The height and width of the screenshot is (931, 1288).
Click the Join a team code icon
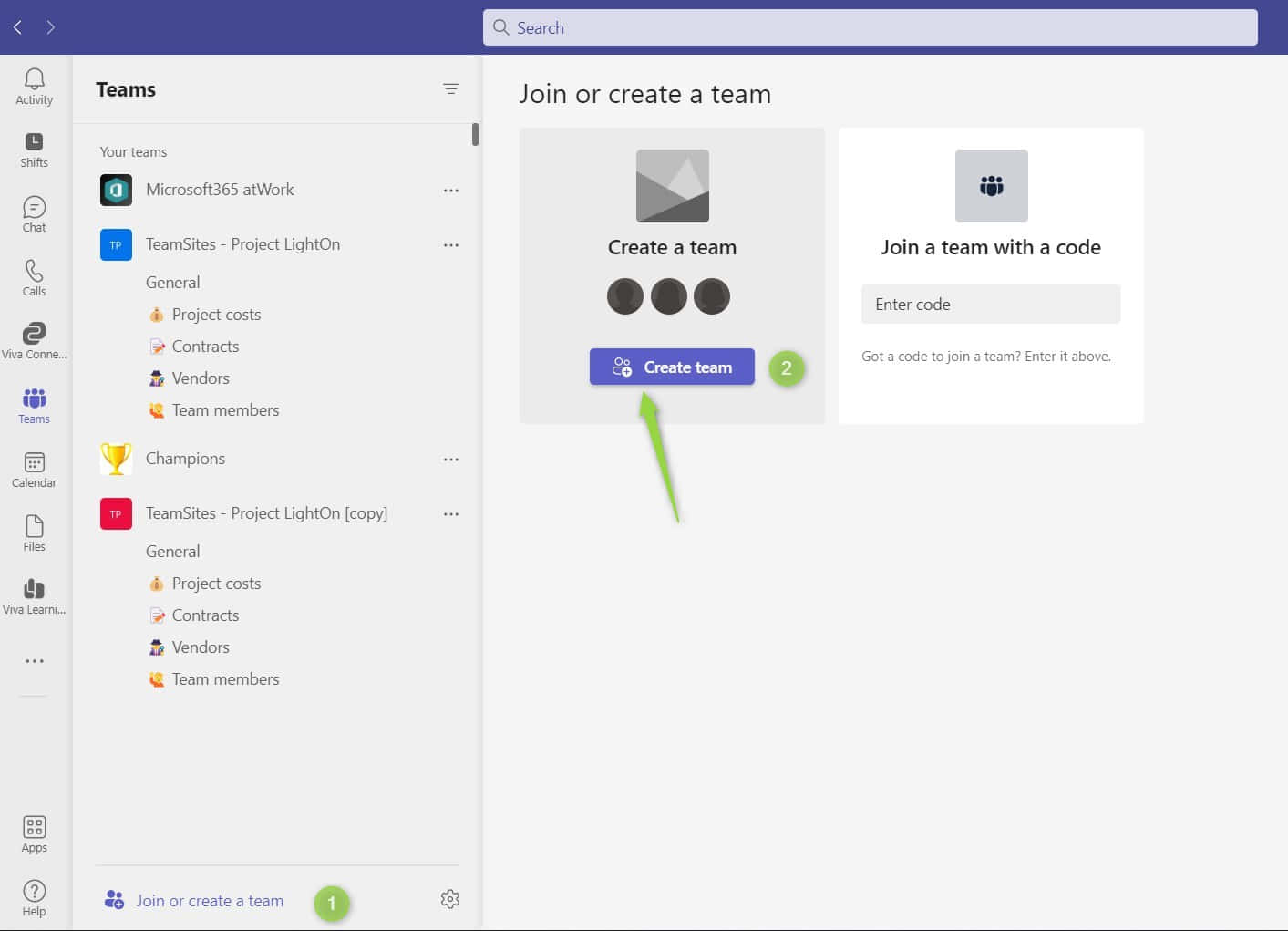click(992, 186)
